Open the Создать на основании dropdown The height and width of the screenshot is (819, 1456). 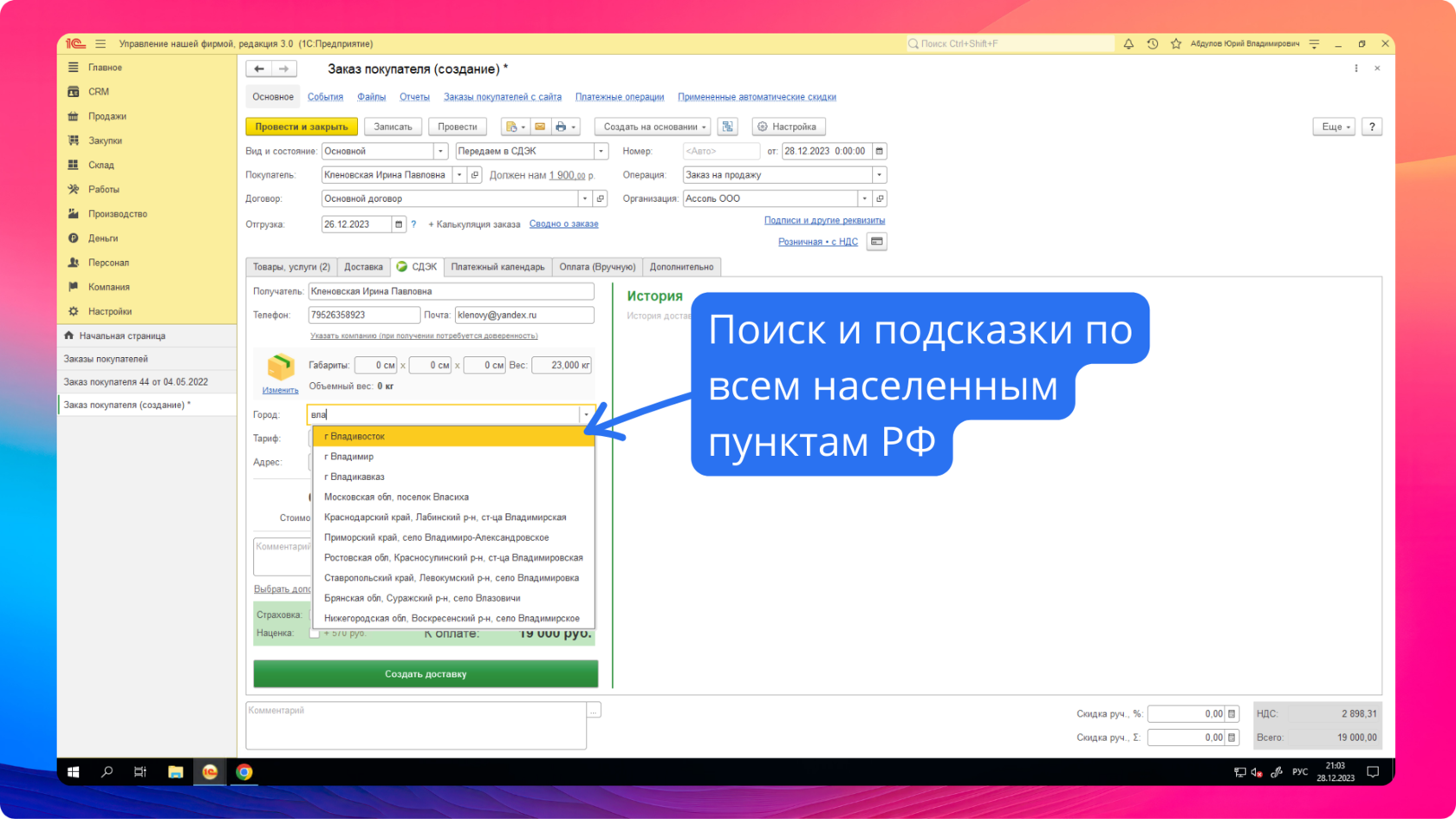(x=653, y=127)
